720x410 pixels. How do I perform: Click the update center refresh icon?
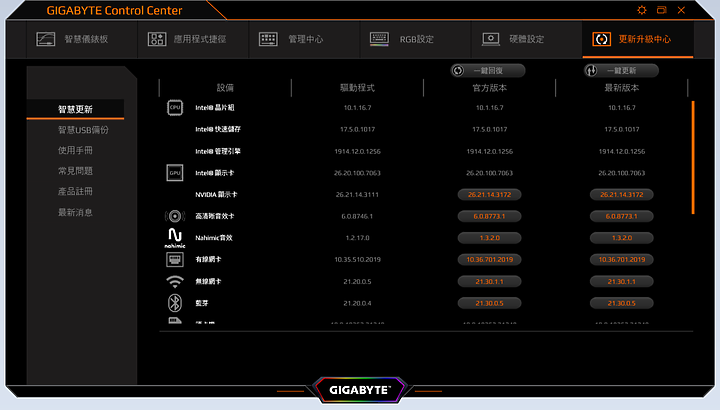[x=602, y=39]
